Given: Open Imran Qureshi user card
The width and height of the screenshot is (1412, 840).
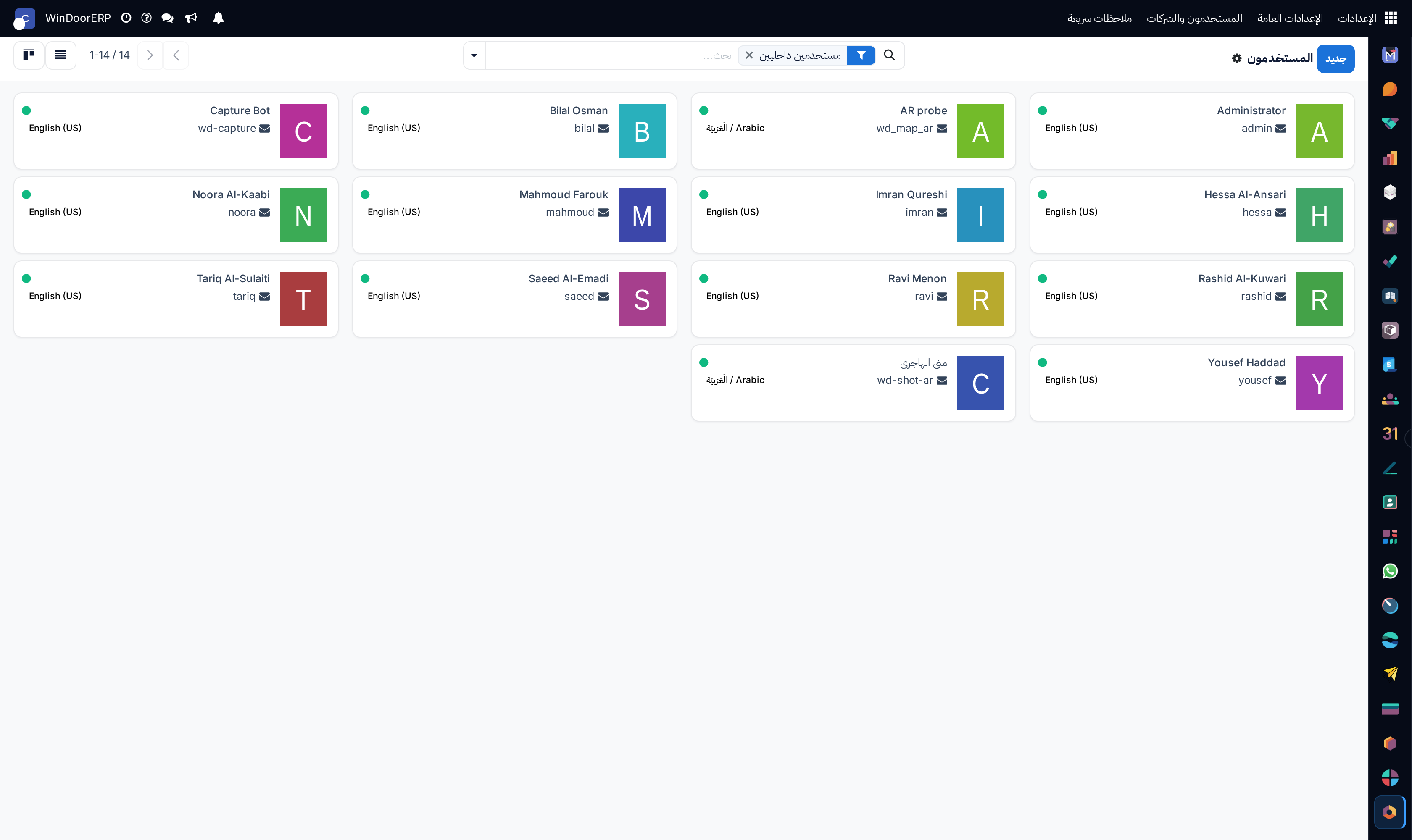Looking at the screenshot, I should click(853, 215).
